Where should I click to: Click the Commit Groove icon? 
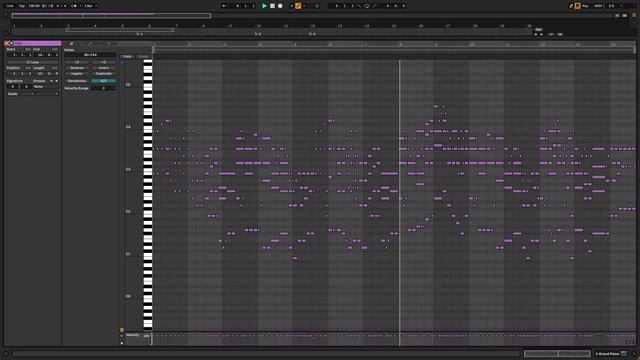(x=56, y=81)
